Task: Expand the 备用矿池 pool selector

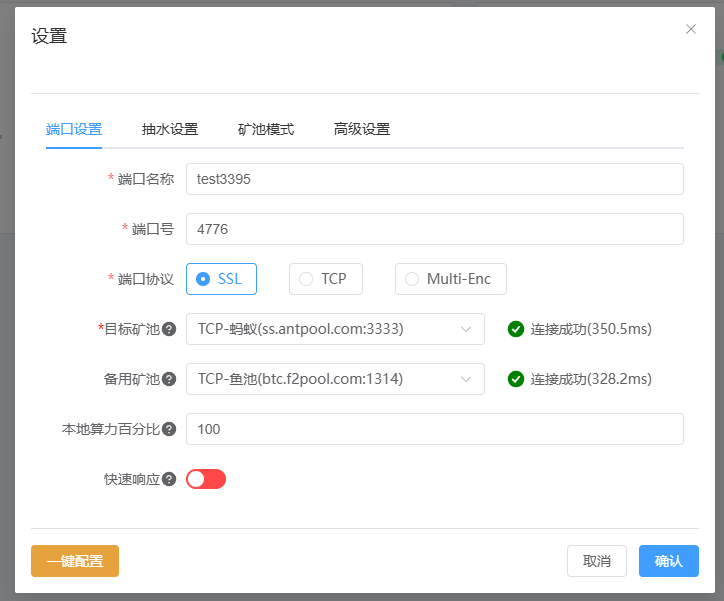Action: [335, 379]
